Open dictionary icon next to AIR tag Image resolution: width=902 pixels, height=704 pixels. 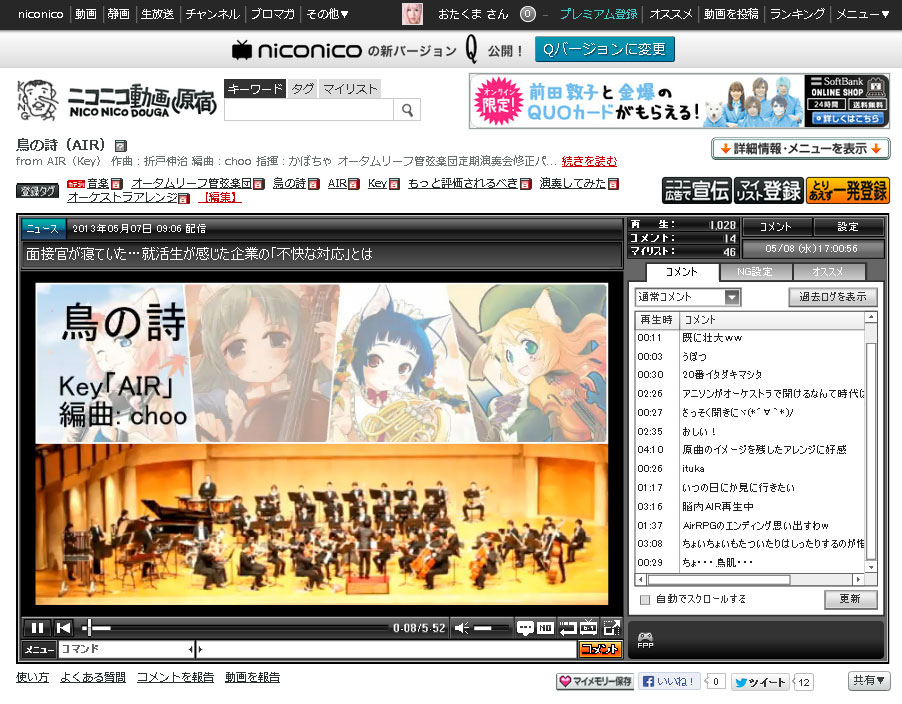[354, 183]
